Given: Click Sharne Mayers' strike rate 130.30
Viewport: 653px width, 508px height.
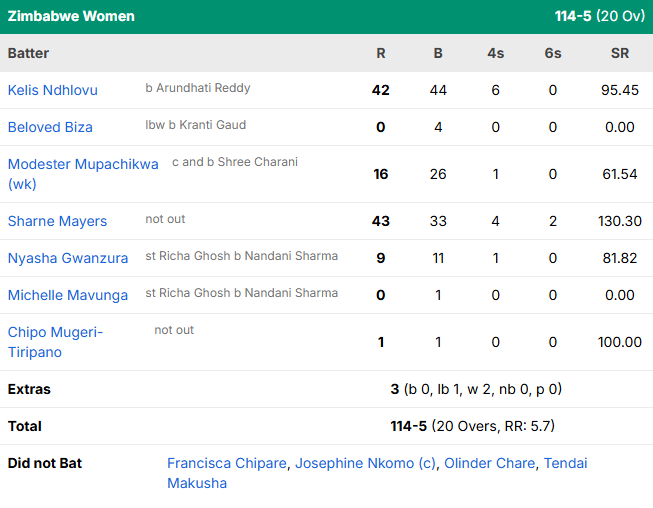Looking at the screenshot, I should click(620, 221).
